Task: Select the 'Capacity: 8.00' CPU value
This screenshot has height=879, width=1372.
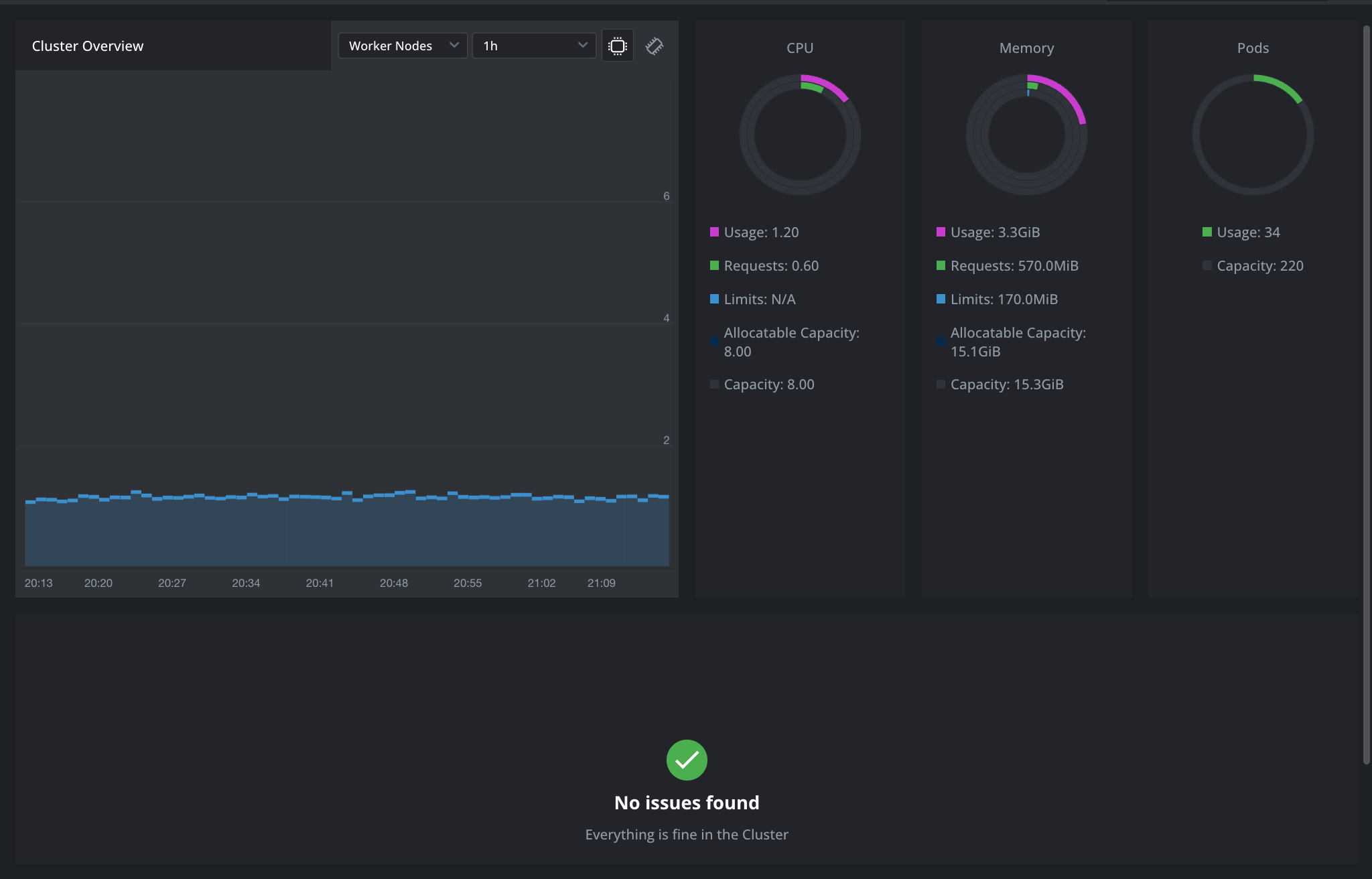Action: (x=769, y=384)
